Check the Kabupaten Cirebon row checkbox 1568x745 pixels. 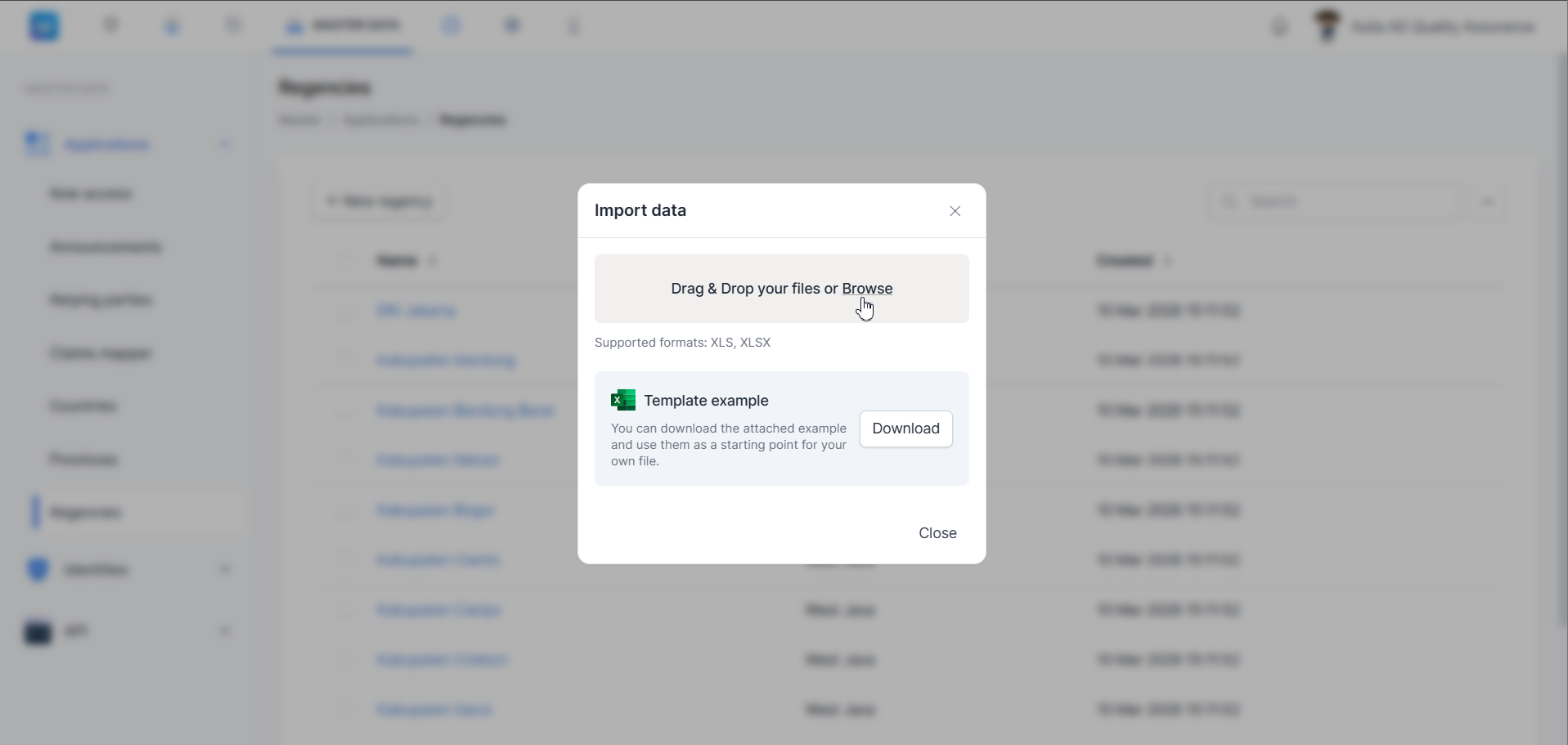(344, 660)
